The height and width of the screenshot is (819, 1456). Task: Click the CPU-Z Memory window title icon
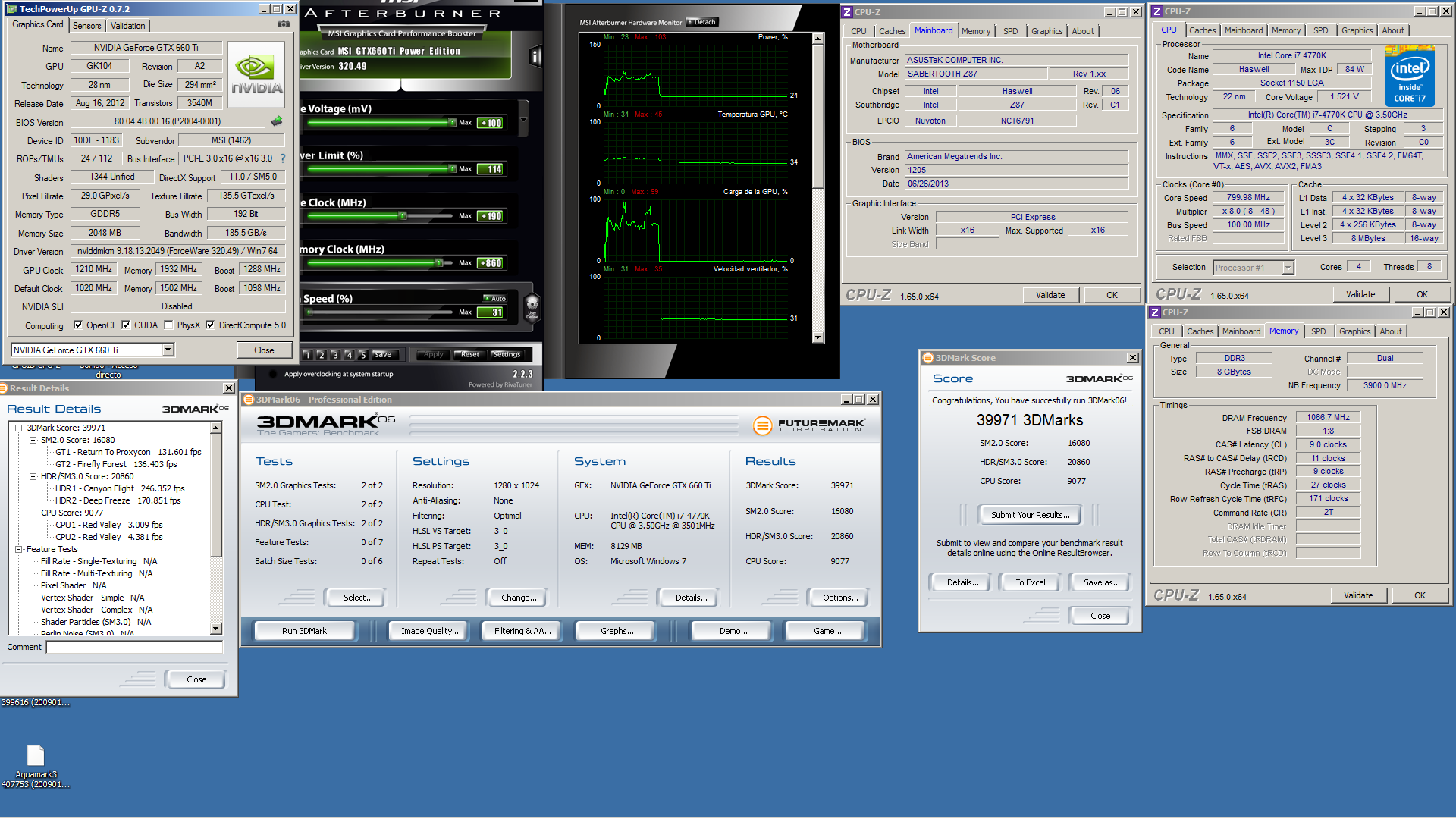(1155, 312)
